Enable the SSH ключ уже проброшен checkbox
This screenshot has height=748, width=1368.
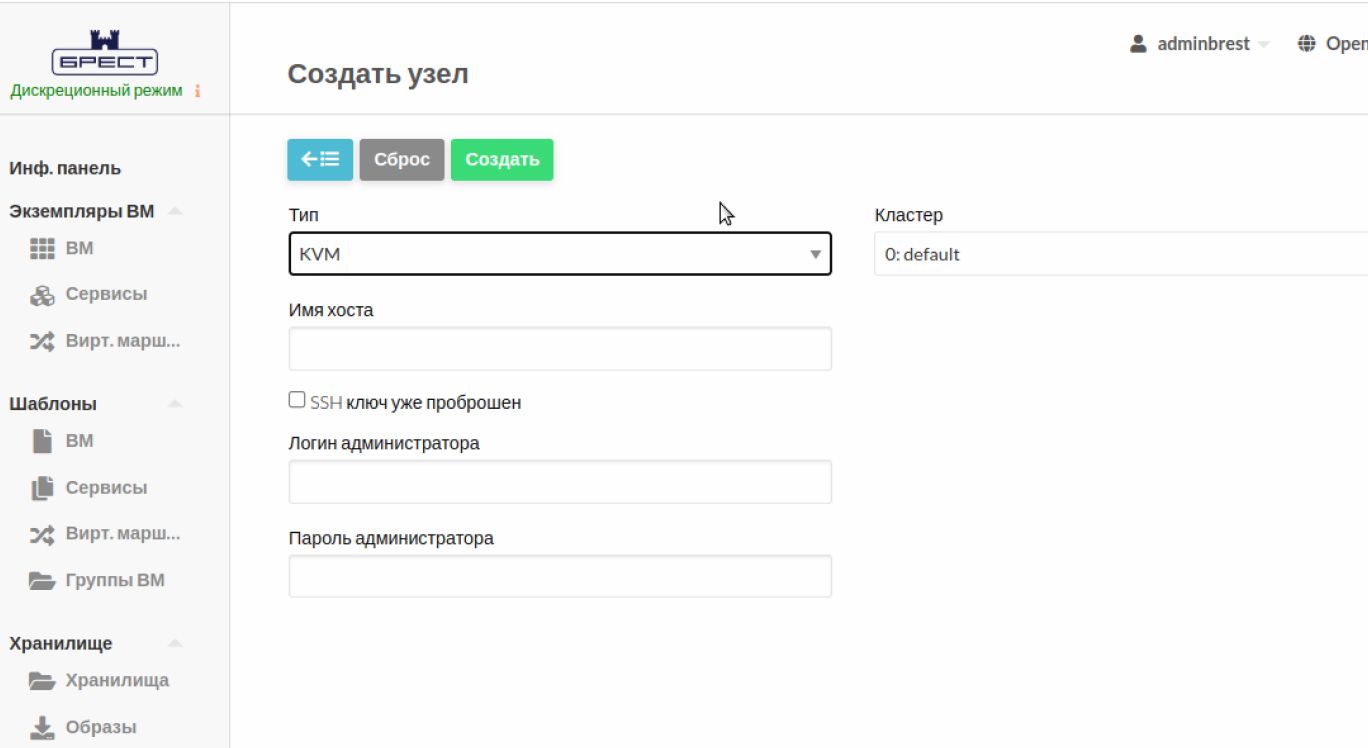coord(297,400)
